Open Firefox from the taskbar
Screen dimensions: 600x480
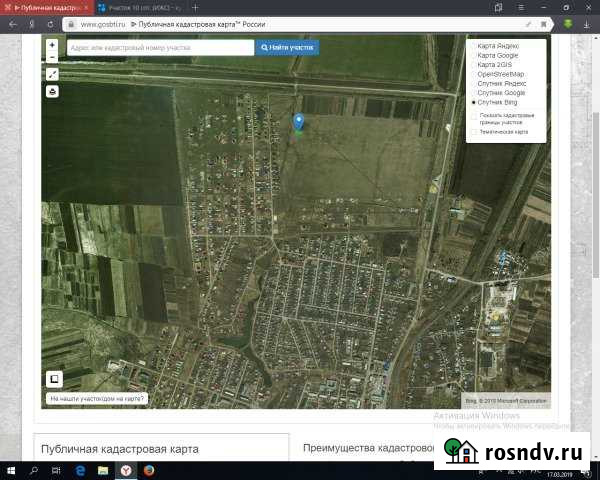148,469
